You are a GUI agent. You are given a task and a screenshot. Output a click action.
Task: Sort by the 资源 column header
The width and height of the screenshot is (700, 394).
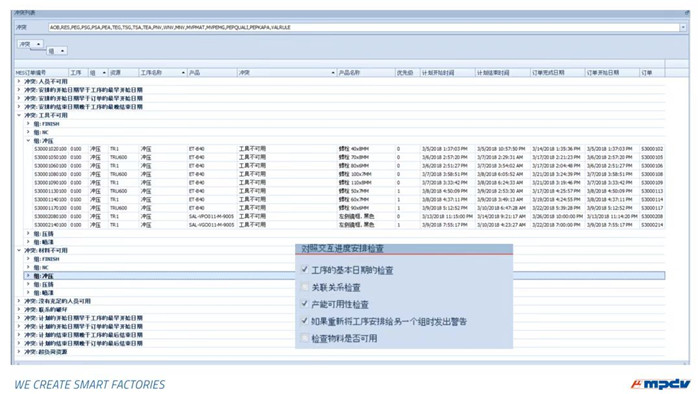[x=123, y=72]
